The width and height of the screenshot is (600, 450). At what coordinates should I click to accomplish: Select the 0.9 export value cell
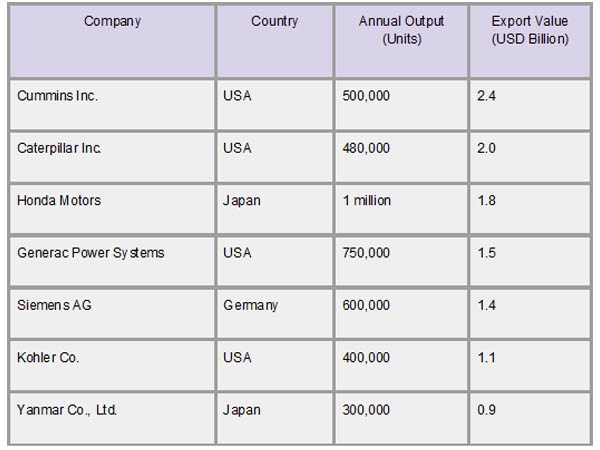[487, 409]
